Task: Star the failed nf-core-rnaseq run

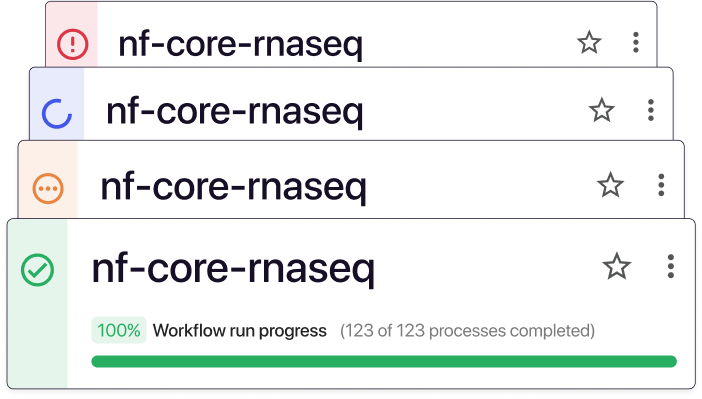Action: [589, 43]
